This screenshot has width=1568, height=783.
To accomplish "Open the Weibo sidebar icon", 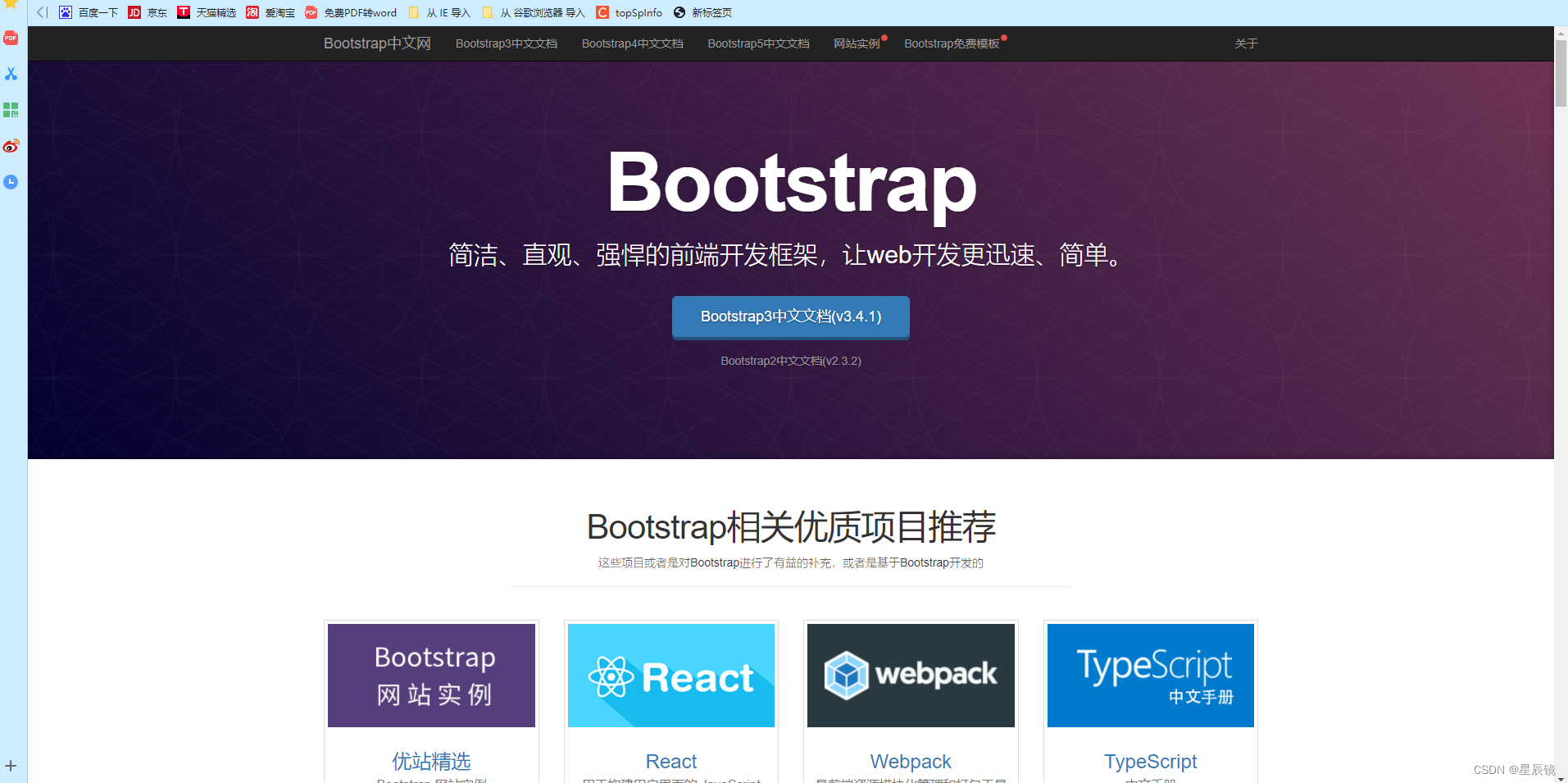I will point(11,146).
